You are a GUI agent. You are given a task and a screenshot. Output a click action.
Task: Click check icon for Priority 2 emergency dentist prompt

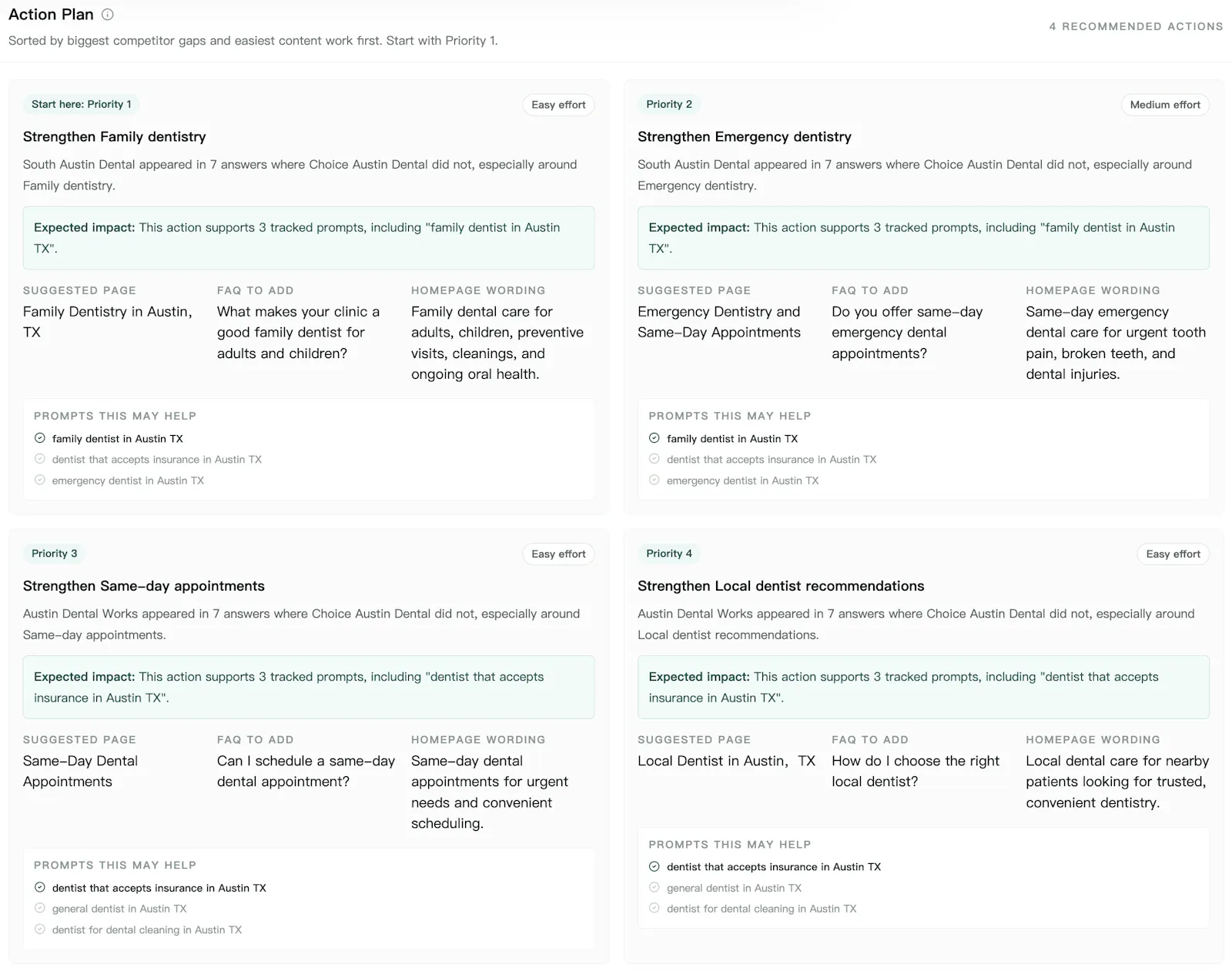coord(654,480)
